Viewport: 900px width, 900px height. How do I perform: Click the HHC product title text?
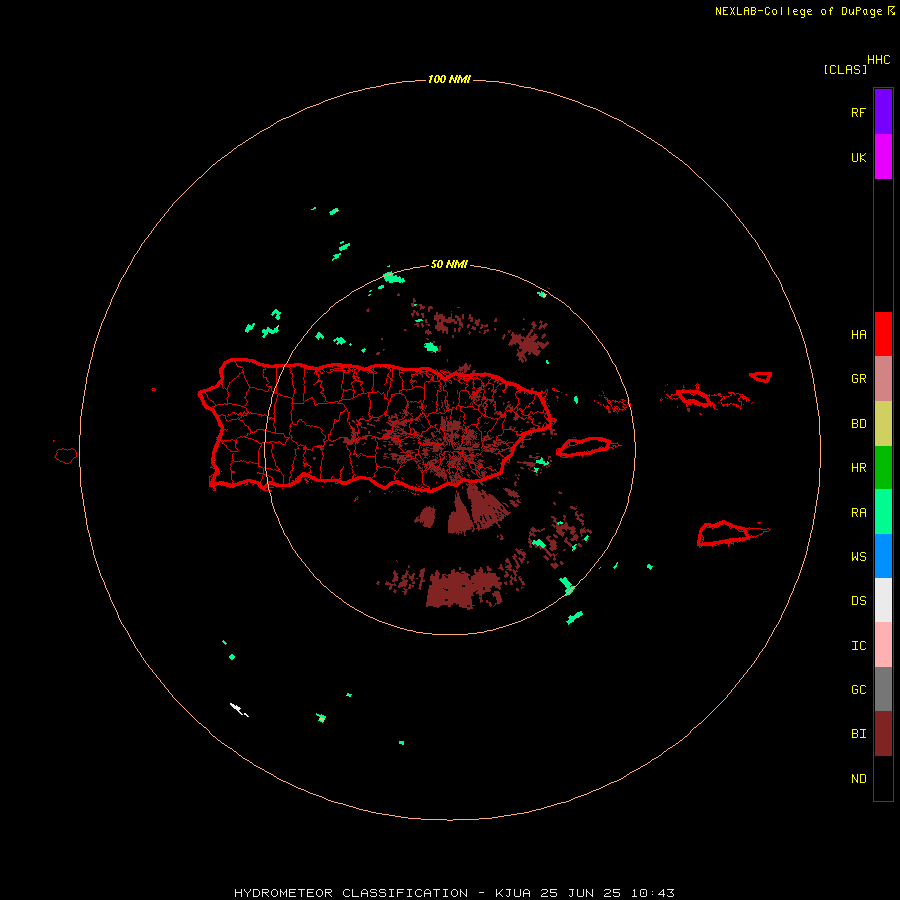tap(878, 60)
